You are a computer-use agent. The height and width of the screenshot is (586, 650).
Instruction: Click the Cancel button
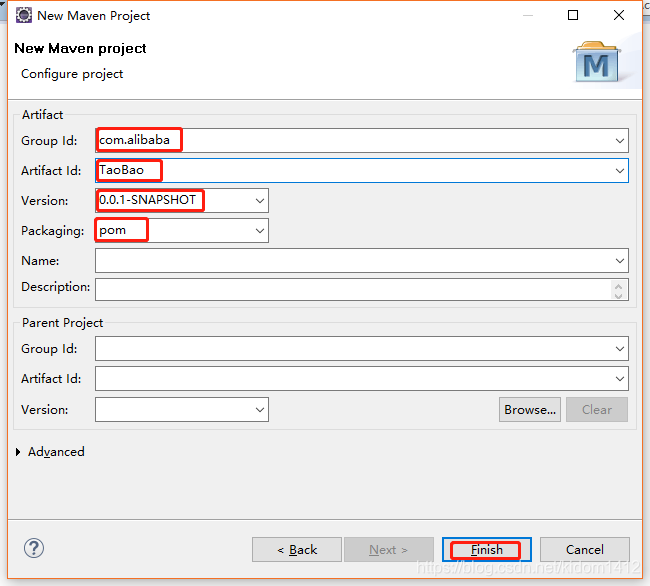coord(585,550)
